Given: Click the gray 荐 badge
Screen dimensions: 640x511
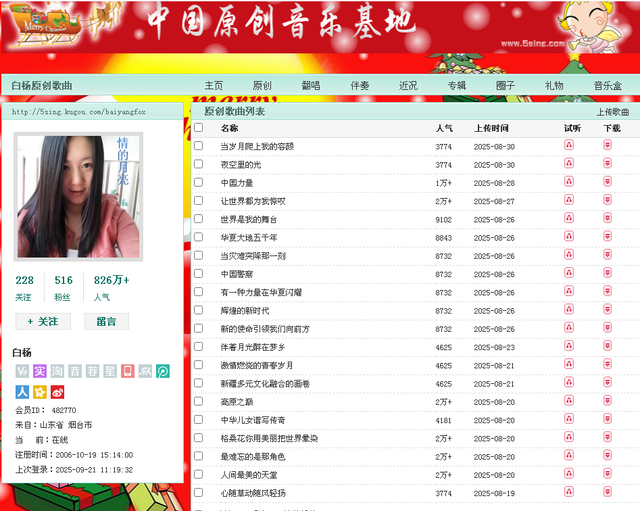Looking at the screenshot, I should pos(92,371).
